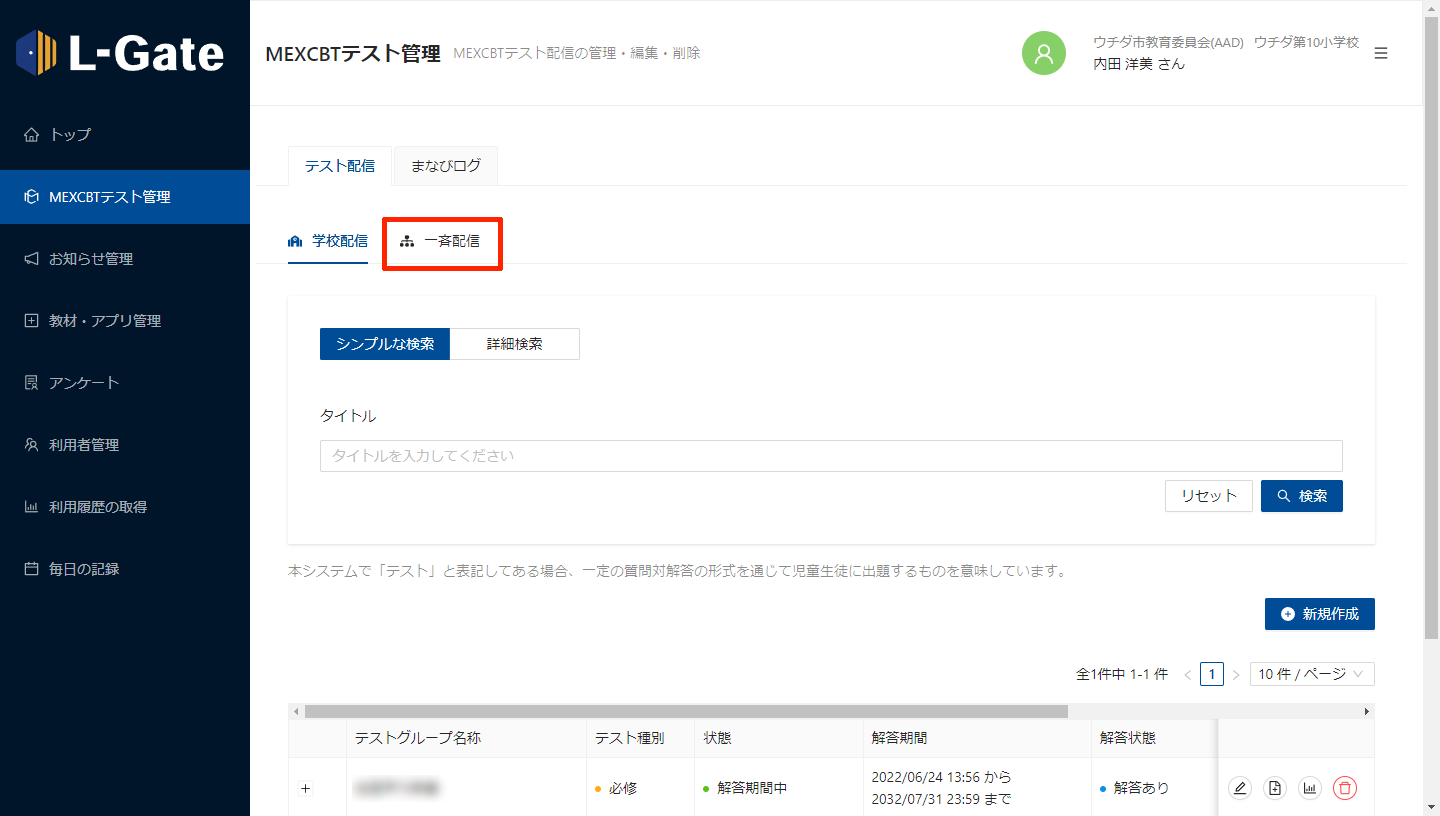Screen dimensions: 1440x816
Task: Click the L-Gate logo
Action: [x=121, y=53]
